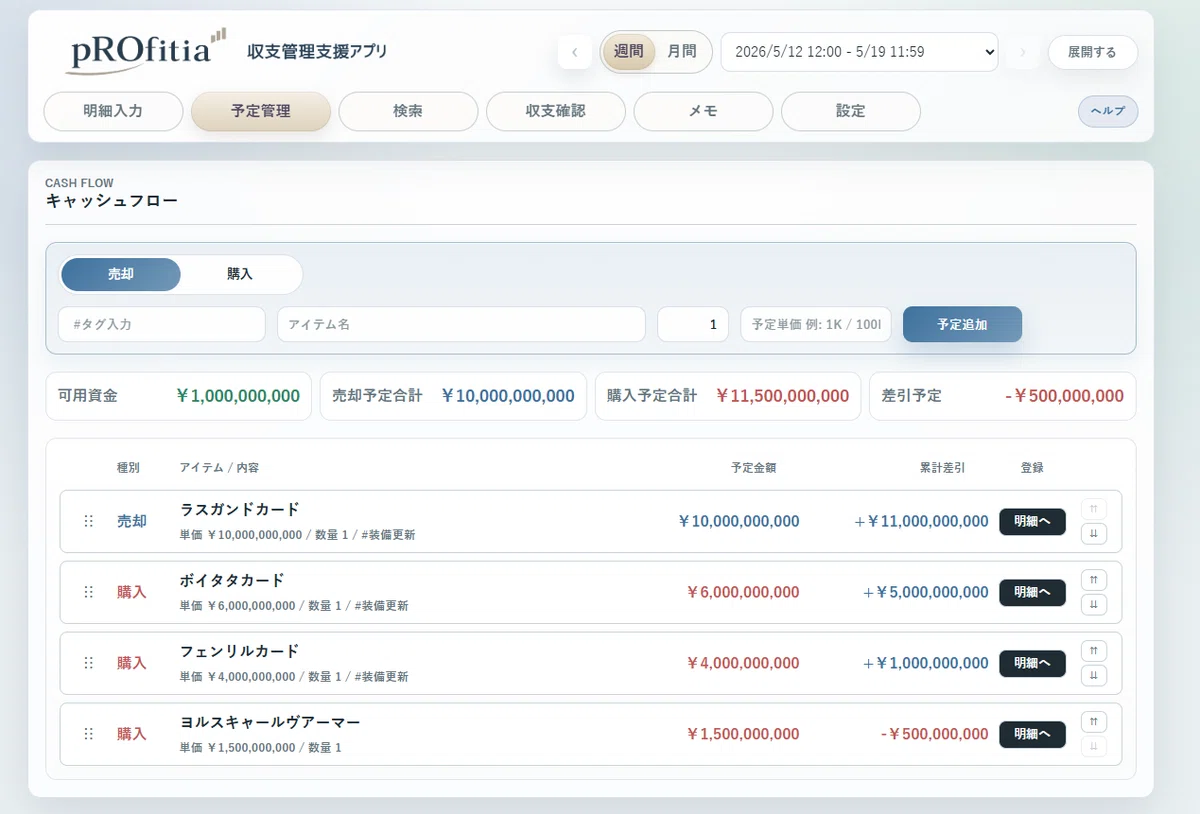Click 明細へ for ボイタタカード
The image size is (1200, 814).
pyautogui.click(x=1032, y=593)
